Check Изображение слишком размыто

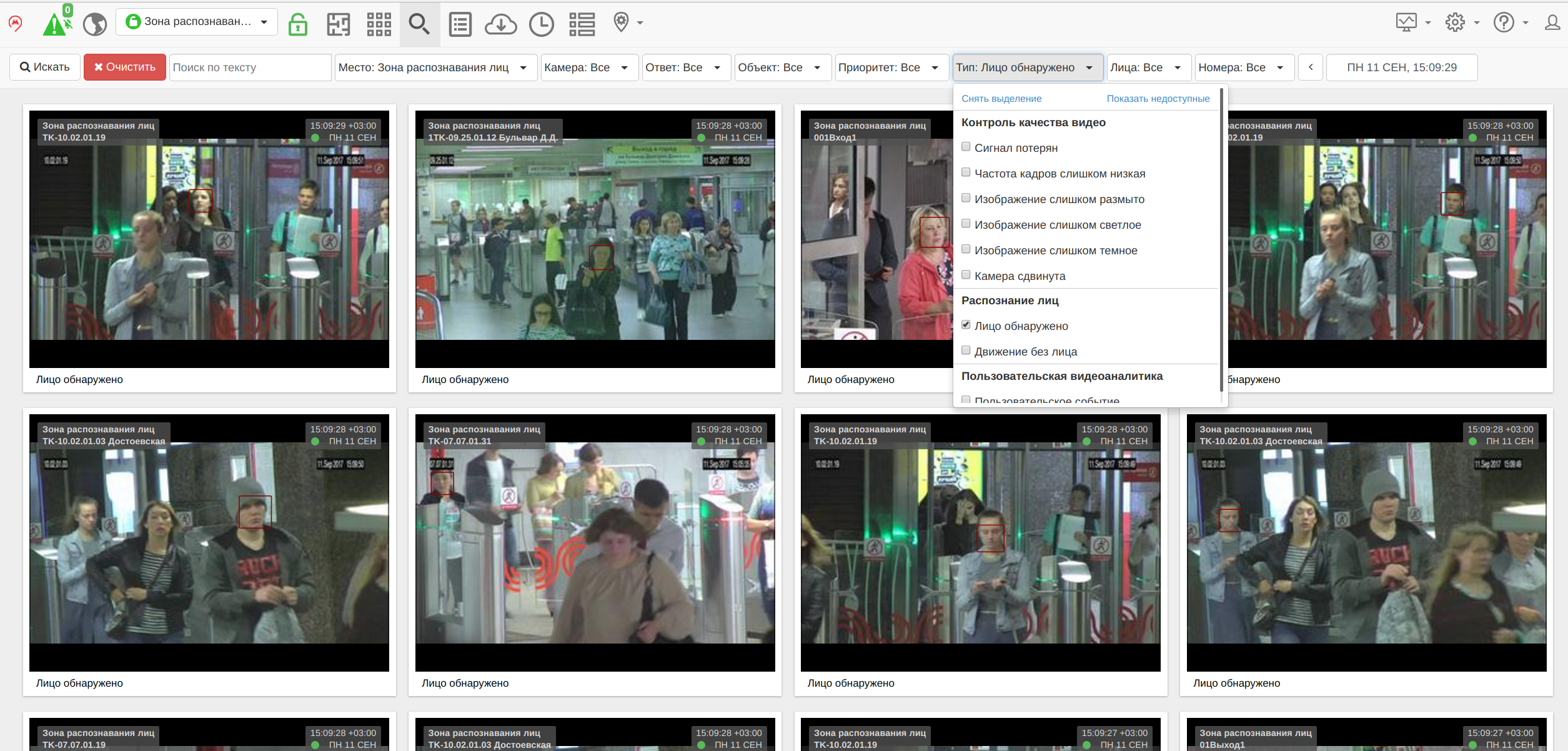coord(966,198)
